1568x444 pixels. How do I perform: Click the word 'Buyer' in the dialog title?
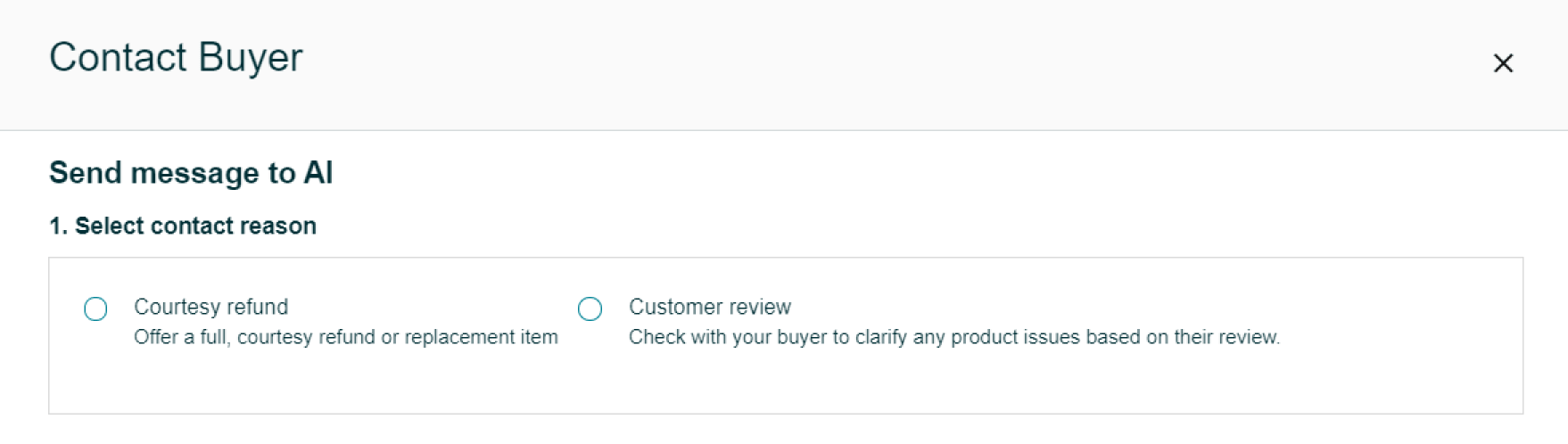click(x=251, y=57)
